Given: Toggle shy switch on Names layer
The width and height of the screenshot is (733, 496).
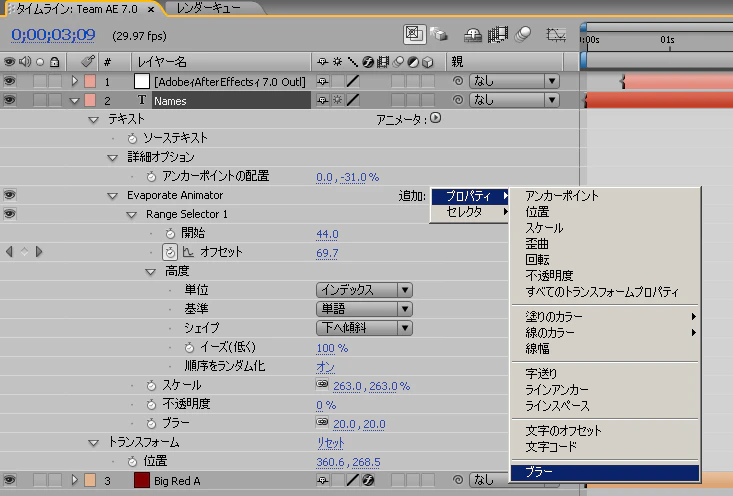Looking at the screenshot, I should pos(323,100).
